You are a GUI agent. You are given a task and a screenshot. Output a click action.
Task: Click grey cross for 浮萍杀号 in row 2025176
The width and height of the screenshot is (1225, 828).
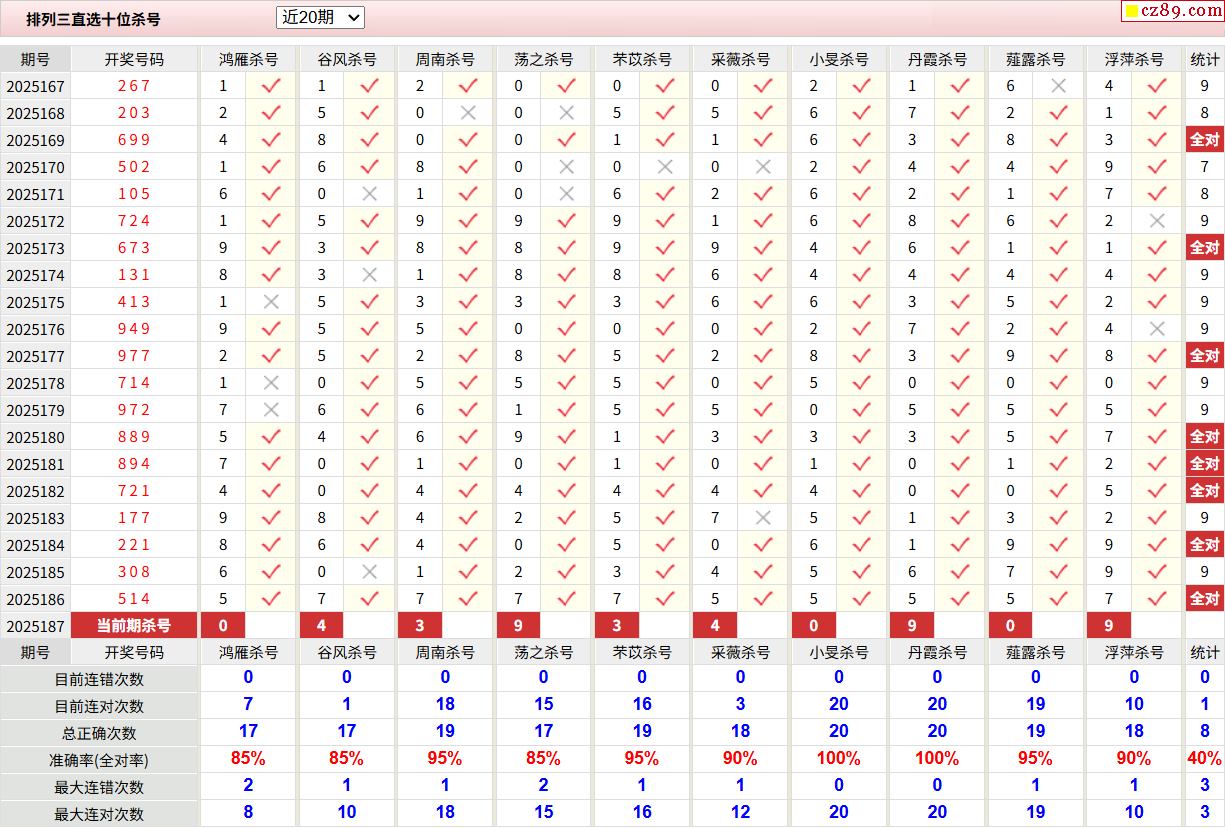[1157, 329]
